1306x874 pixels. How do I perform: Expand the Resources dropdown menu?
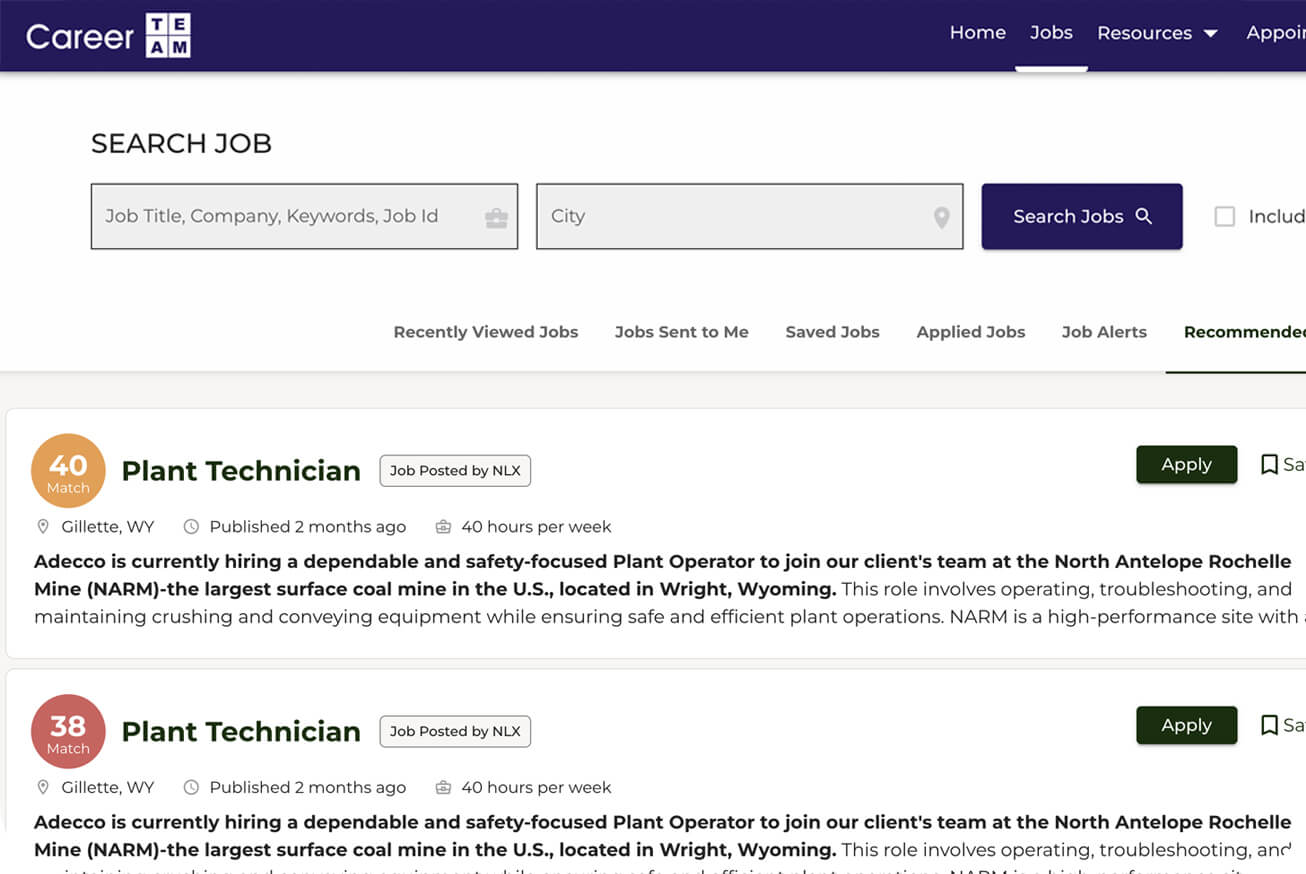1157,33
